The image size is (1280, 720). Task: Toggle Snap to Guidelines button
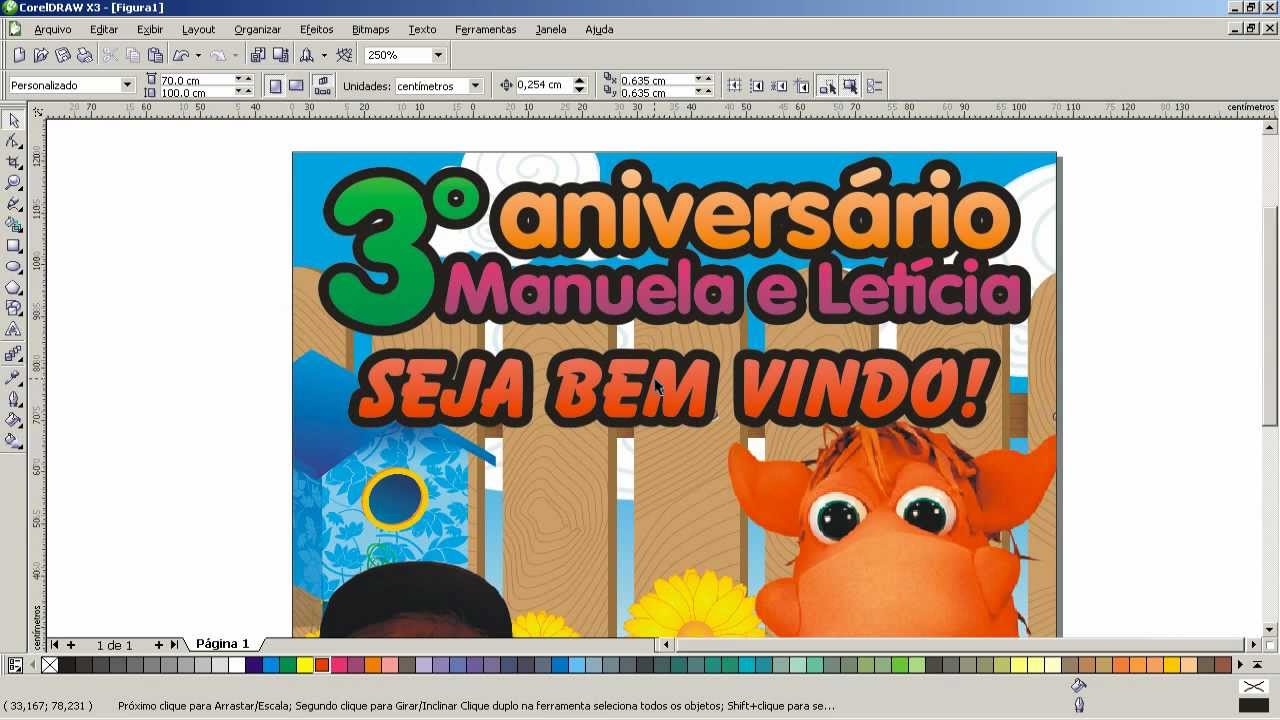[757, 86]
